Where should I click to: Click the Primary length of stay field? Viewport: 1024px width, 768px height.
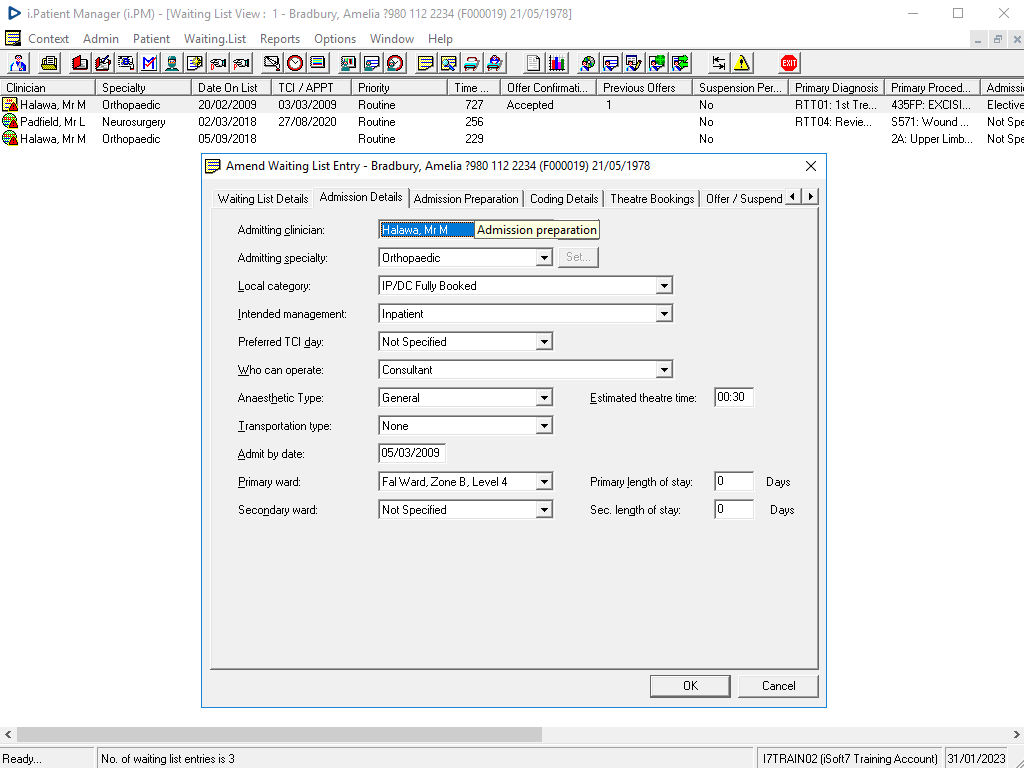point(734,481)
